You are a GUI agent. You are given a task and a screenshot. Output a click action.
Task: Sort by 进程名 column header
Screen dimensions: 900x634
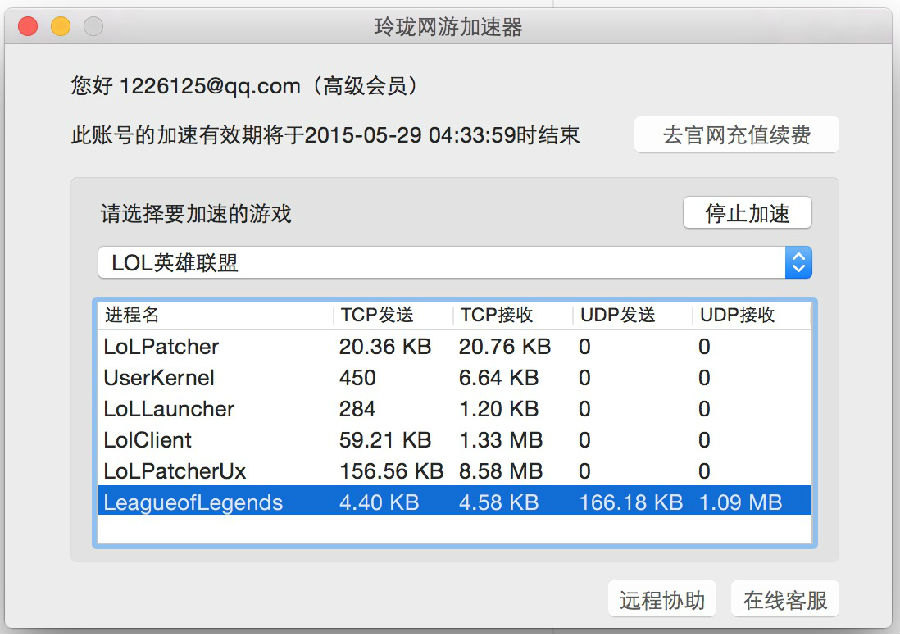215,315
